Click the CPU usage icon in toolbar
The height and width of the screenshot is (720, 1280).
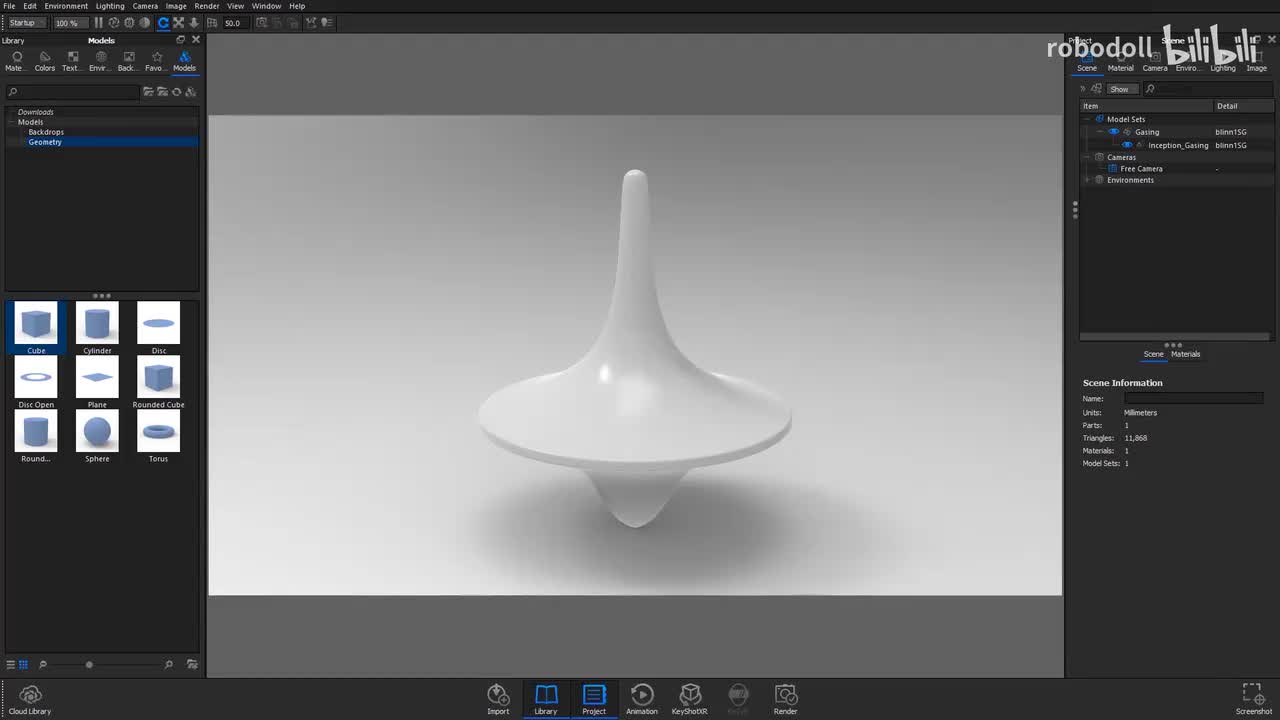click(x=129, y=22)
